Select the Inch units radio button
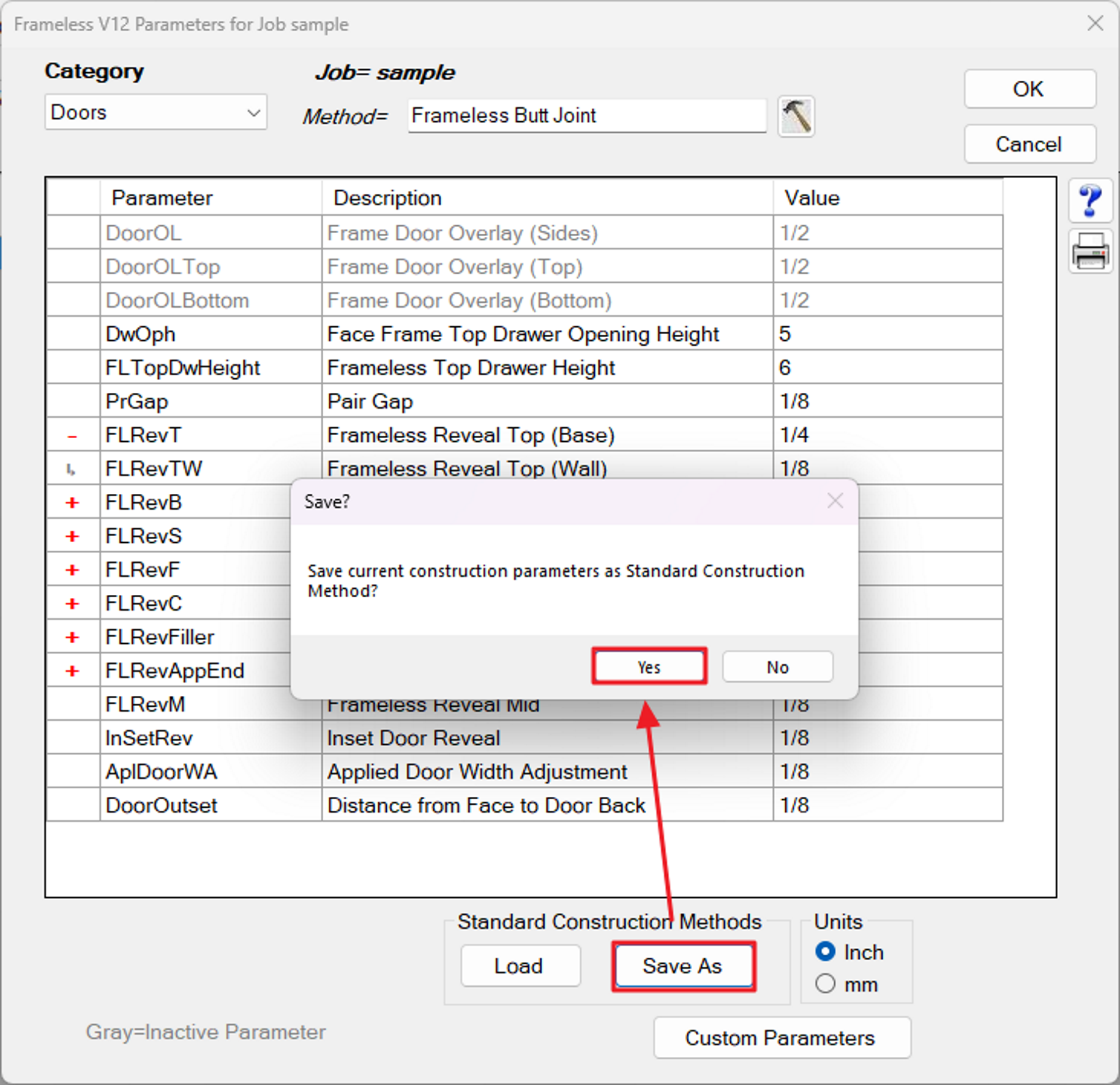Screen dimensions: 1120x1085 [x=825, y=952]
